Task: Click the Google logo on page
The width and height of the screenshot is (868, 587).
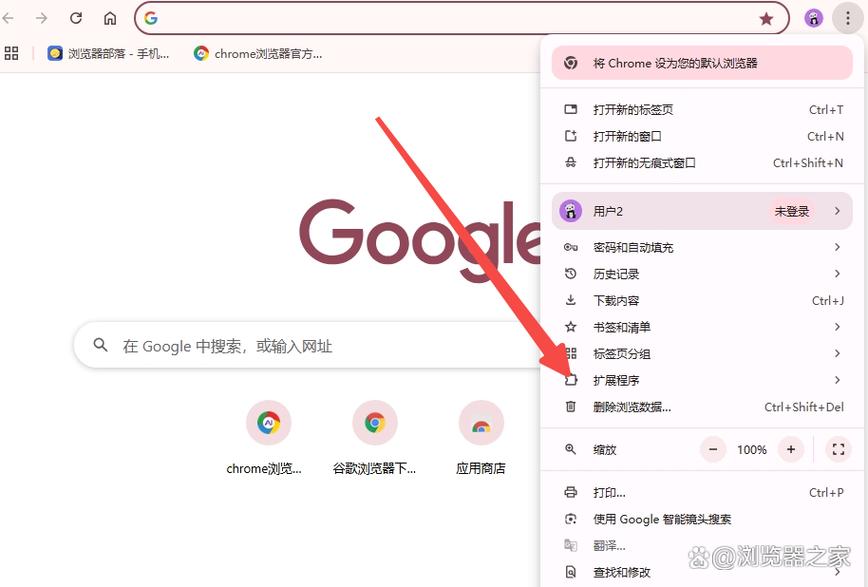Action: point(420,239)
